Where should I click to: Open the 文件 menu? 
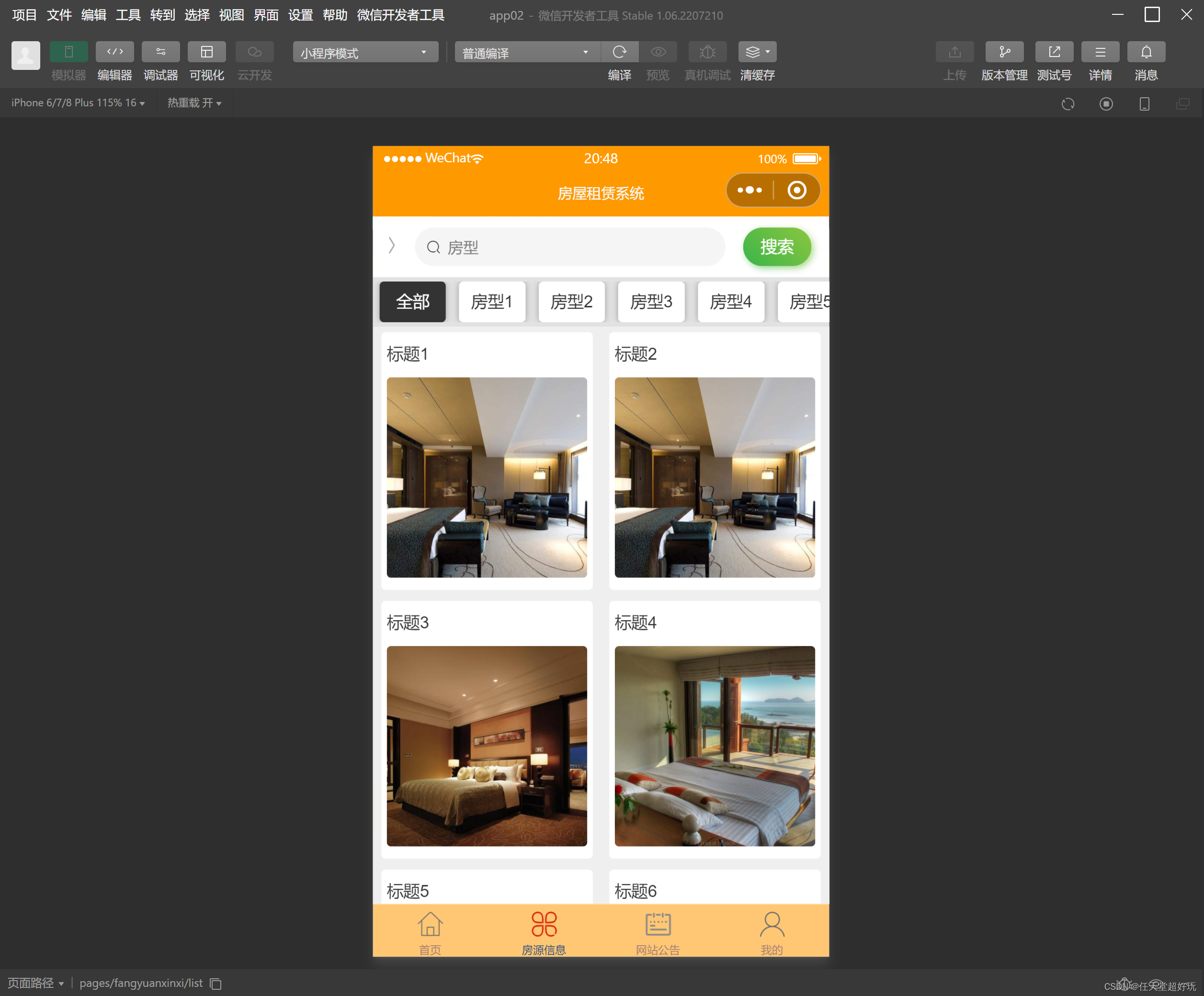tap(59, 15)
